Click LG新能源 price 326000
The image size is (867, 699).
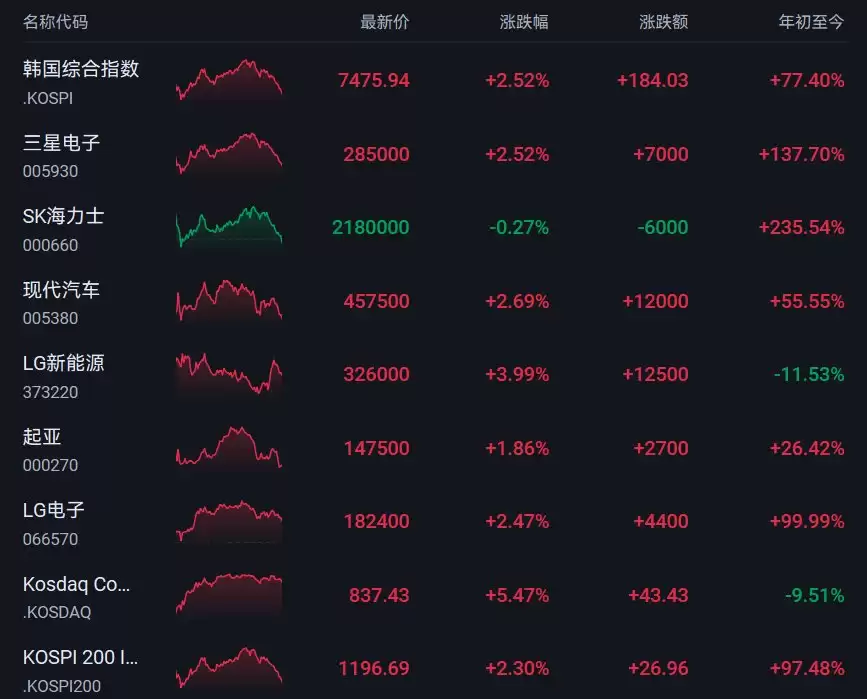point(377,374)
